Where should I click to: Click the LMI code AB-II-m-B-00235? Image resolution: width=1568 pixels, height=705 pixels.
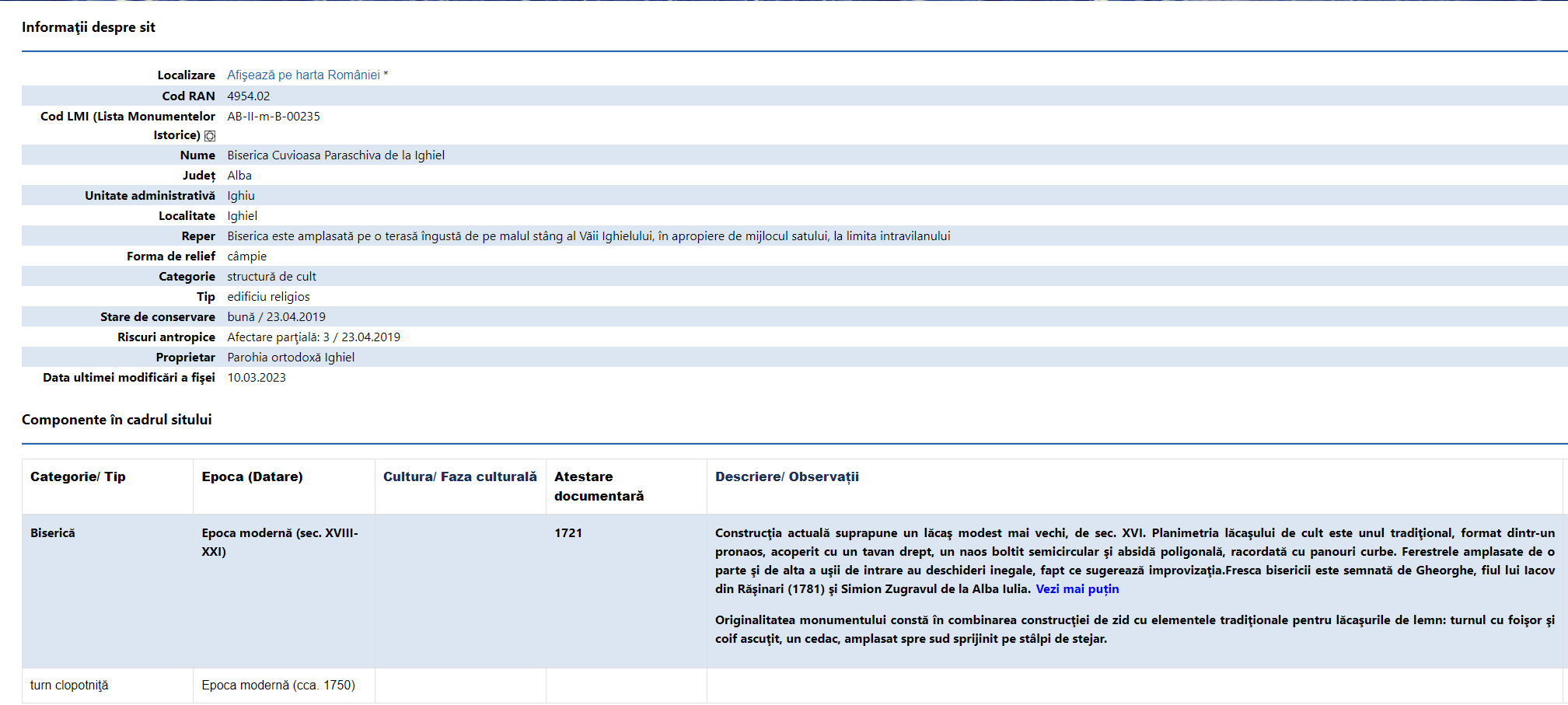(x=274, y=117)
